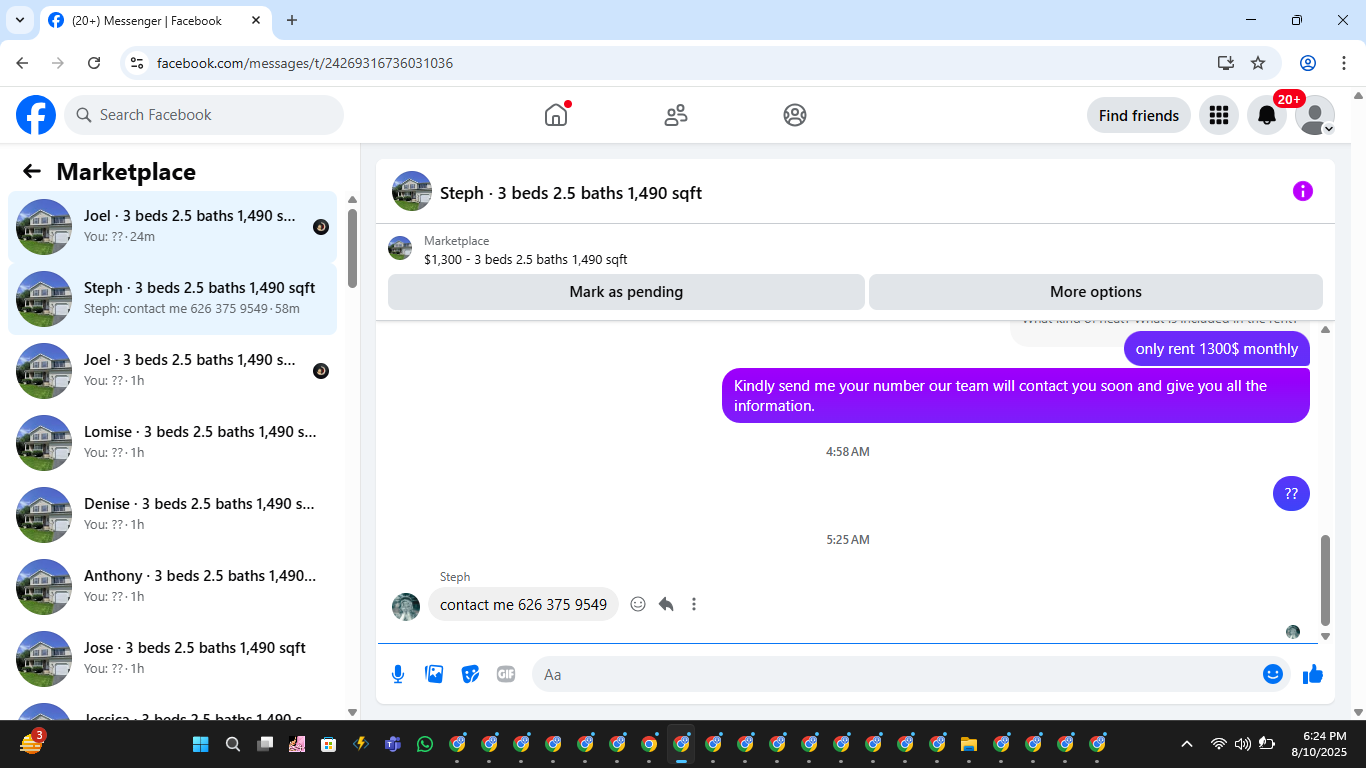Click the chat messages scrollbar
The image size is (1366, 768).
(x=1325, y=580)
